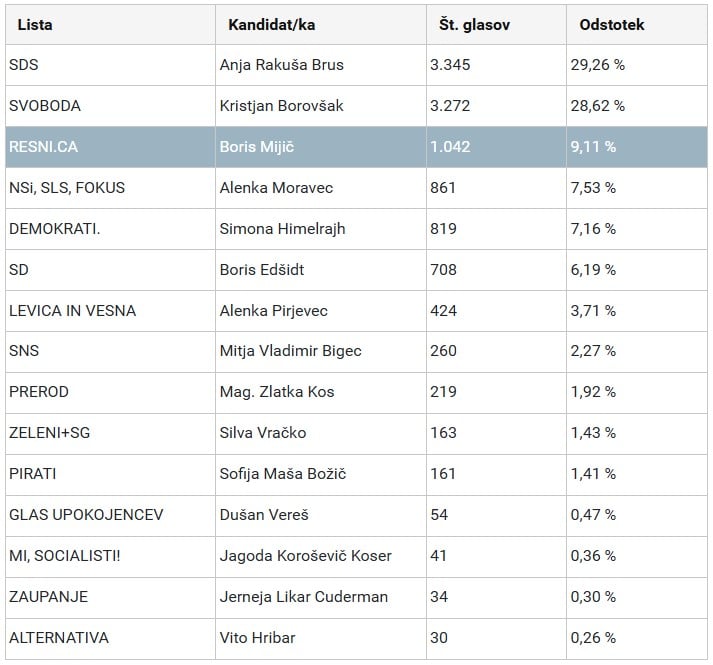Click the PREROD list cell
Screen dimensions: 713x665
39,392
